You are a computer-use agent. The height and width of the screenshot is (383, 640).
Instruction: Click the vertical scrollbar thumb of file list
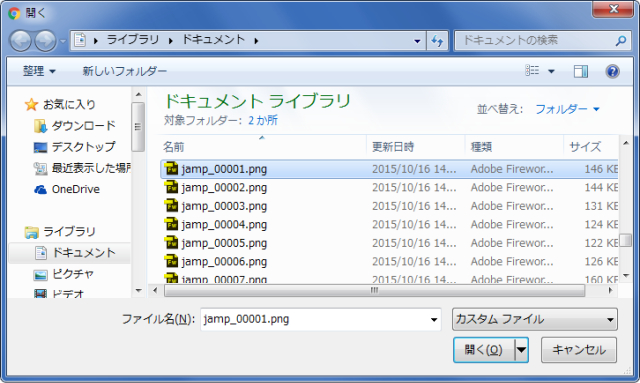[625, 240]
